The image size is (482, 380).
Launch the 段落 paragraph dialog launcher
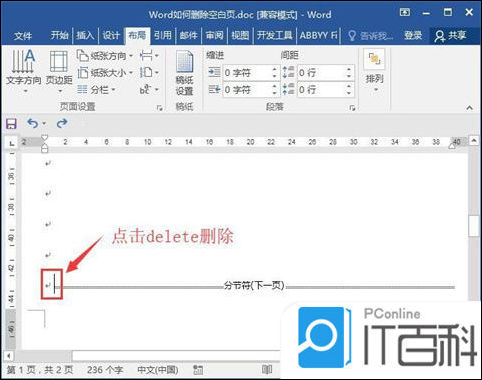(x=352, y=108)
